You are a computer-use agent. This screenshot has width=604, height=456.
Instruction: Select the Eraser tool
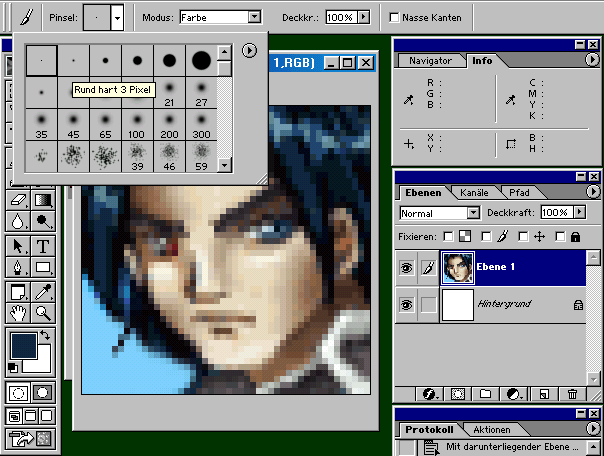[18, 200]
